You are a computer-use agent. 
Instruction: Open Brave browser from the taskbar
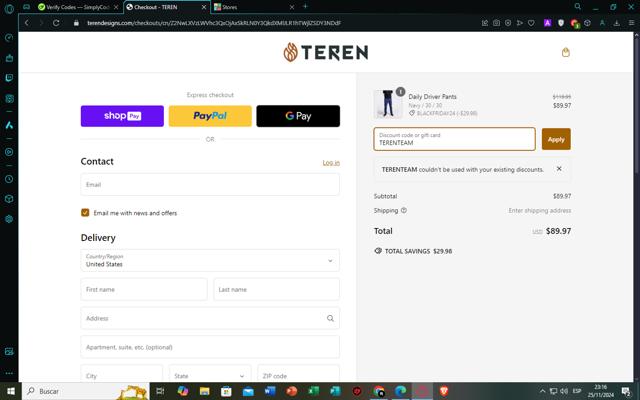click(444, 391)
